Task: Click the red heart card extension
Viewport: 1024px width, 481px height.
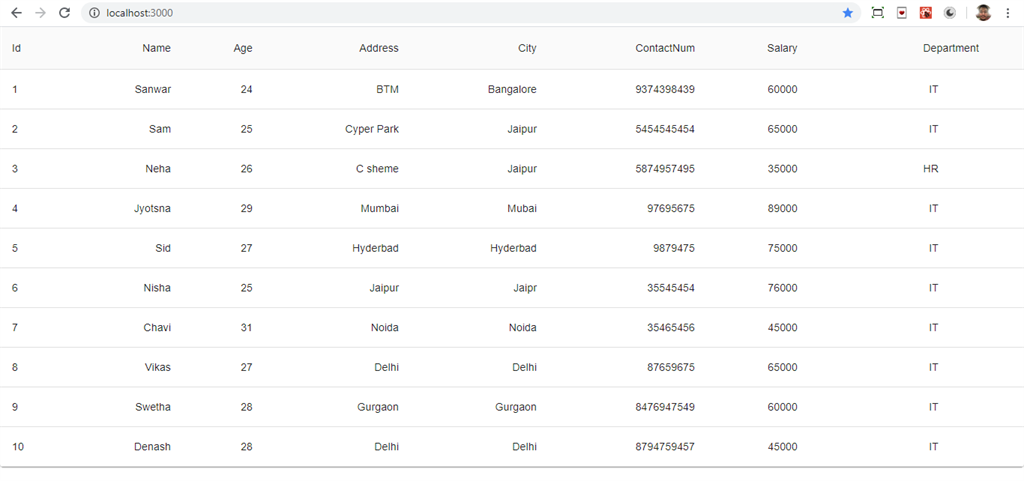Action: click(x=902, y=13)
